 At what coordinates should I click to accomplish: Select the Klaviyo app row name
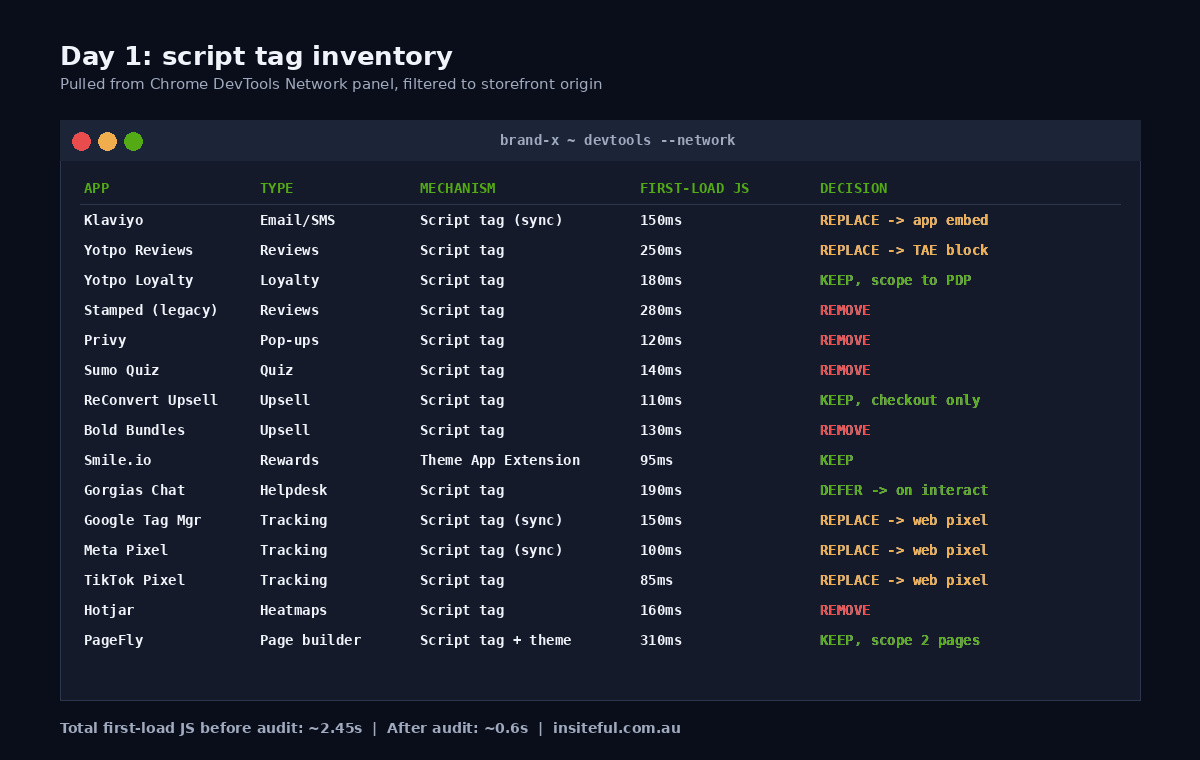(x=113, y=220)
